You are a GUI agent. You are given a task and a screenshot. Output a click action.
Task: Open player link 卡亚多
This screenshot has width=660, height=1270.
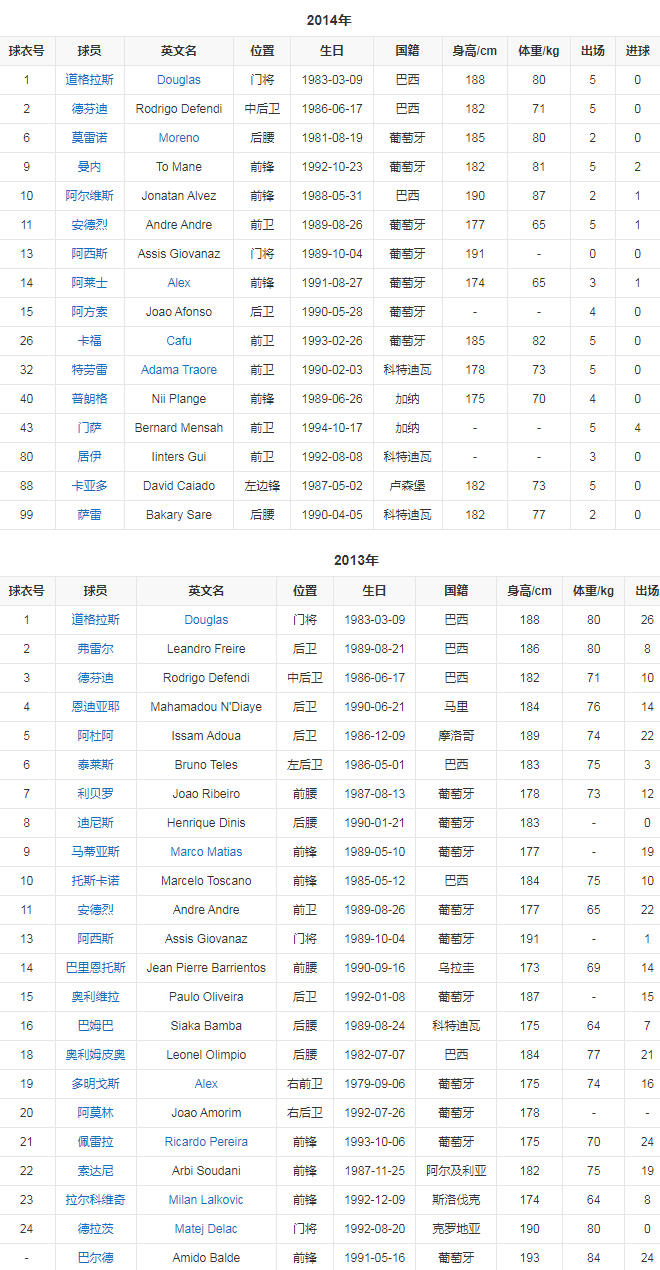(90, 486)
